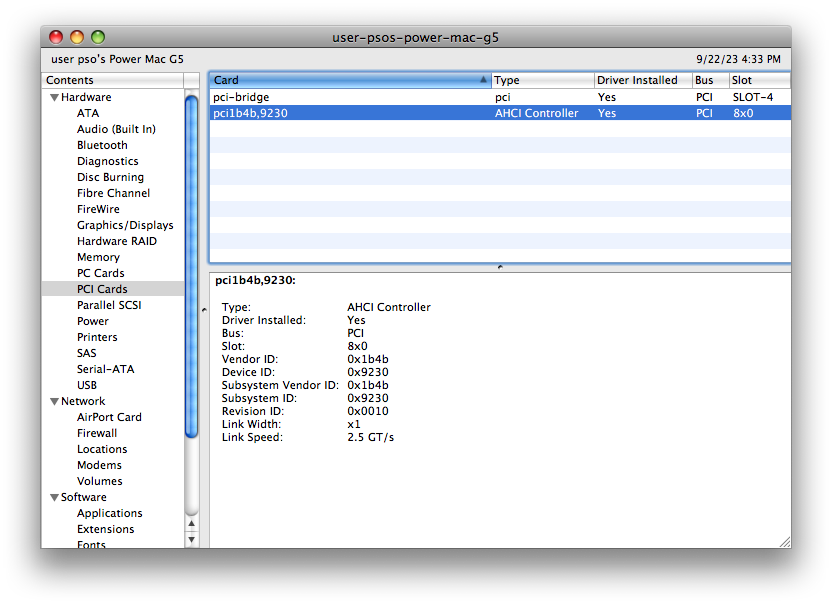Open the Serial-ATA section
832x604 pixels.
[x=103, y=369]
